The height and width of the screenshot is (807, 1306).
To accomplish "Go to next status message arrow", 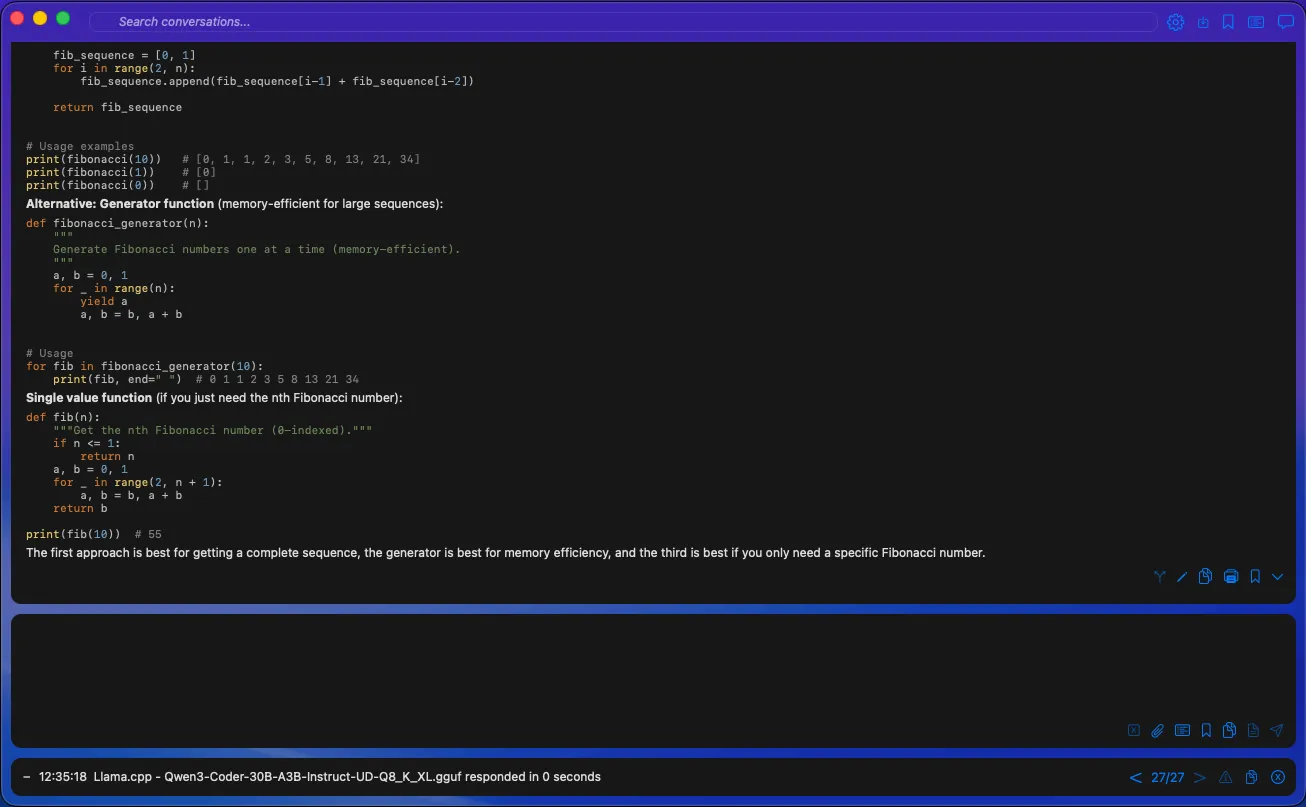I will pyautogui.click(x=1200, y=777).
